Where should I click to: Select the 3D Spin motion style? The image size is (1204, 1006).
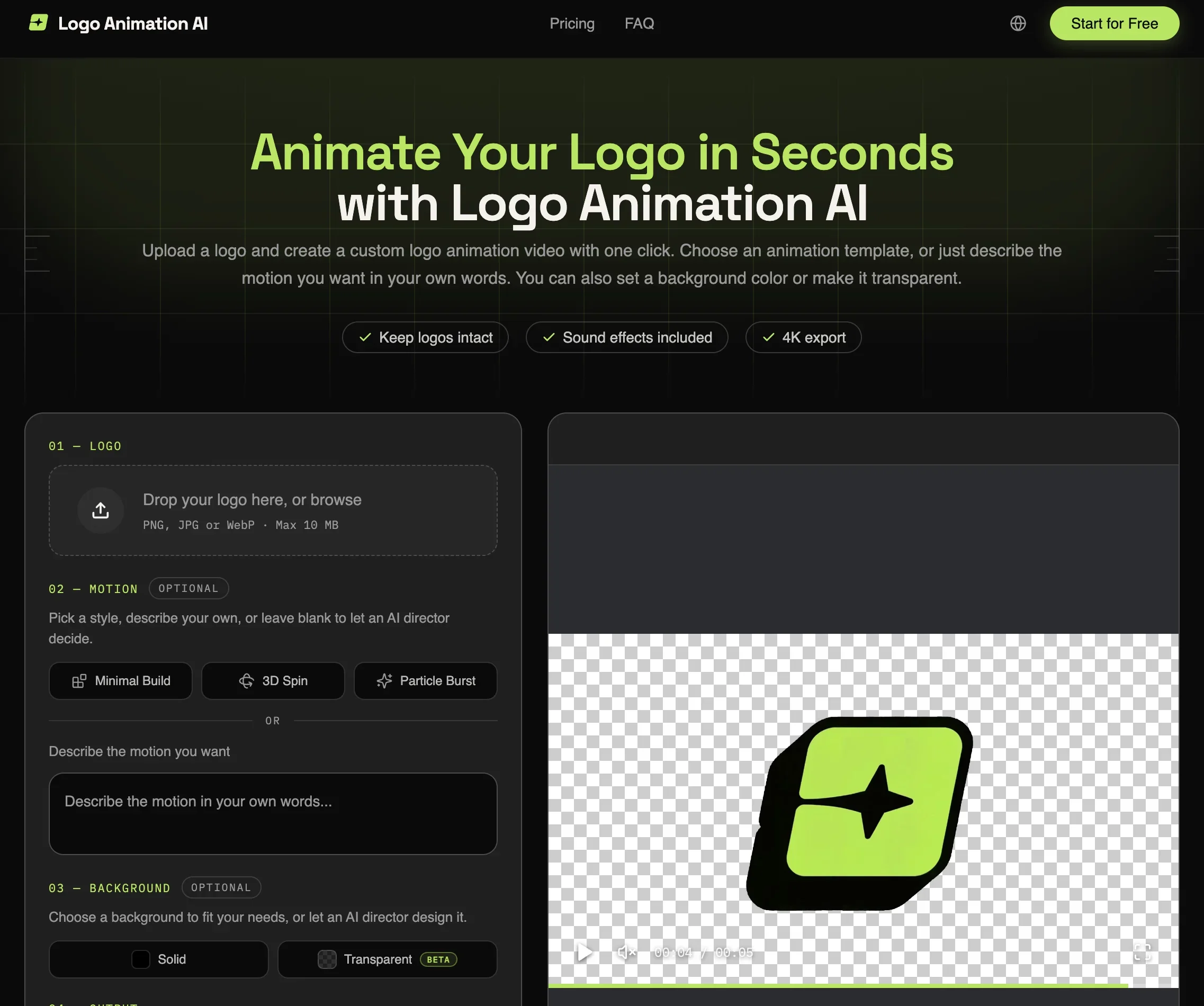(x=273, y=680)
